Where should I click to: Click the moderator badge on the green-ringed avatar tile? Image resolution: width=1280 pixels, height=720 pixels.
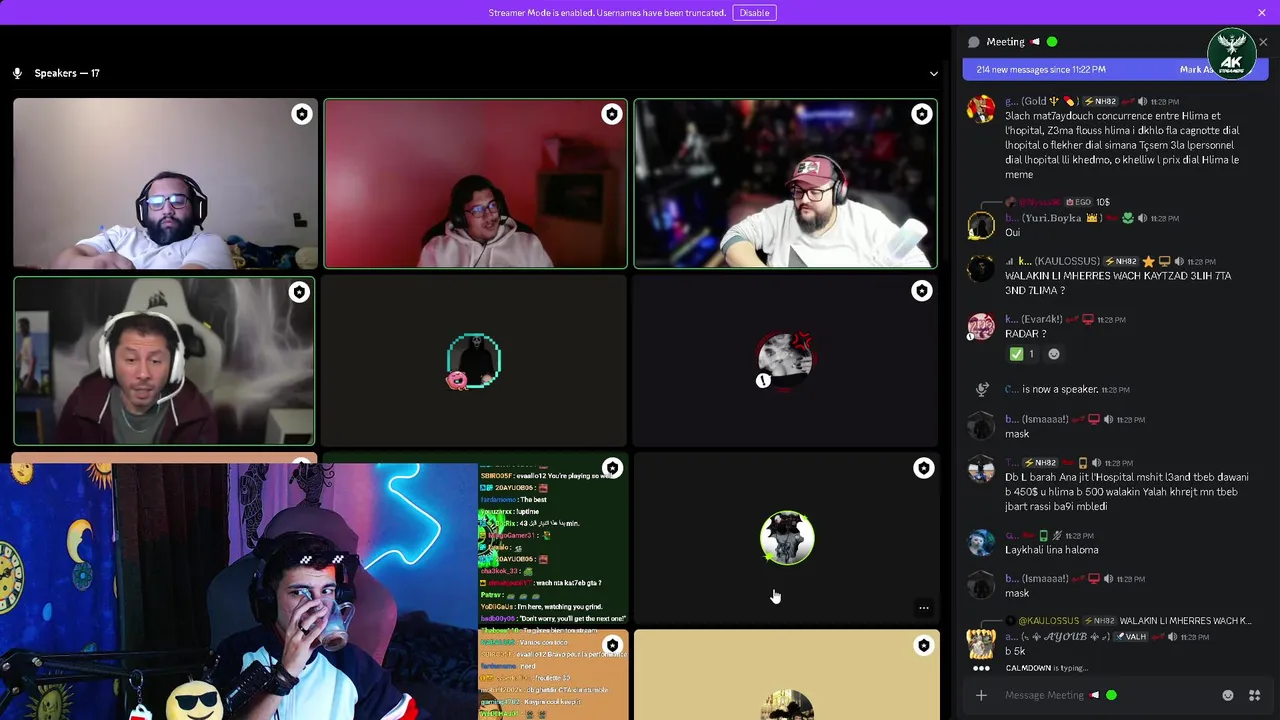923,468
